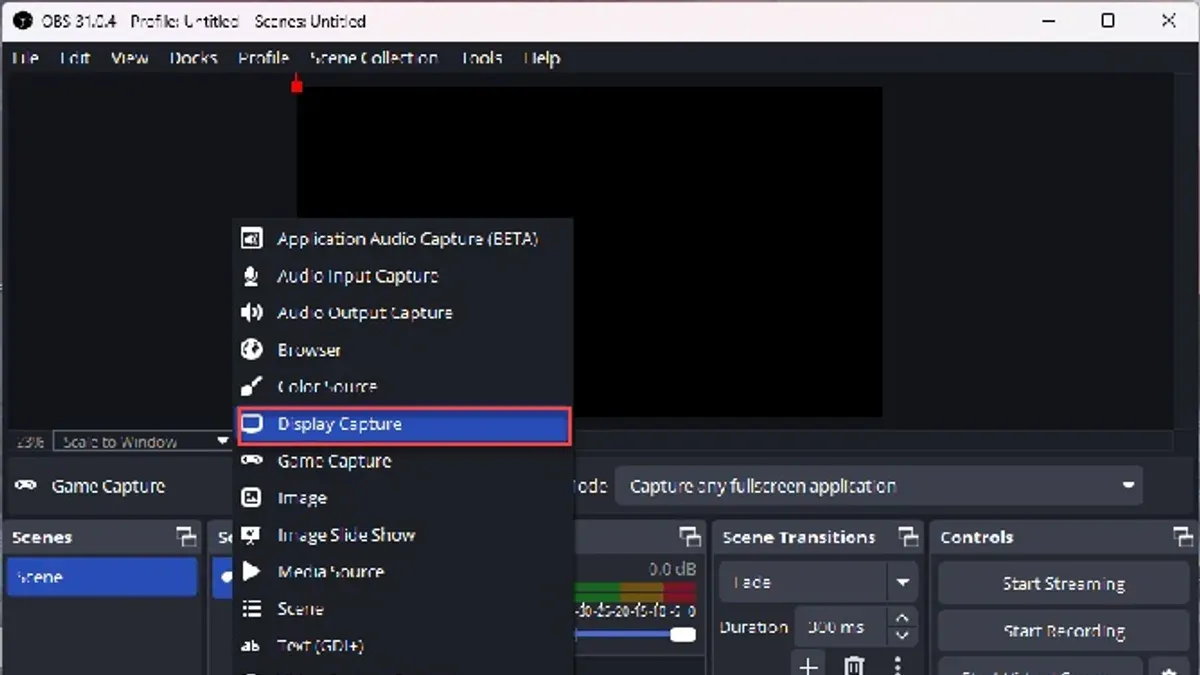Click the speaker icon for Audio Output Capture
This screenshot has height=675, width=1200.
click(252, 313)
